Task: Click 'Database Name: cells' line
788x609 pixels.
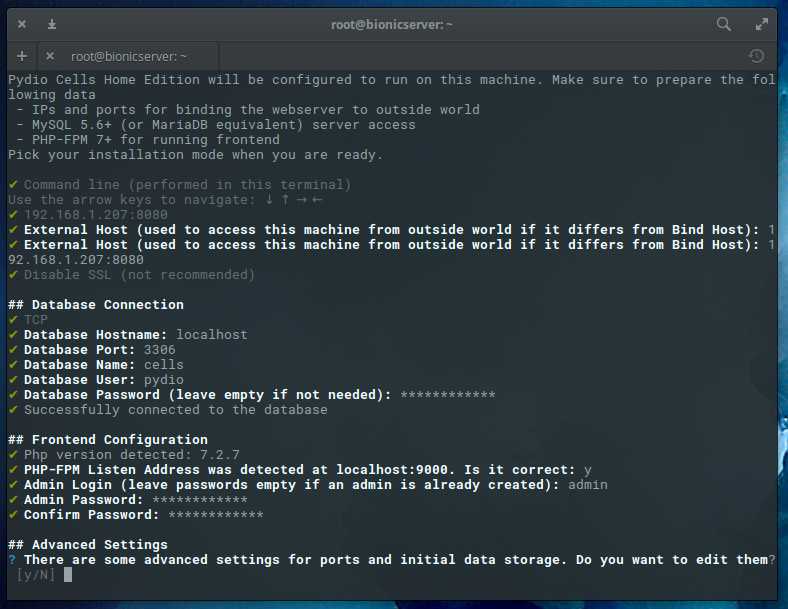Action: [96, 365]
